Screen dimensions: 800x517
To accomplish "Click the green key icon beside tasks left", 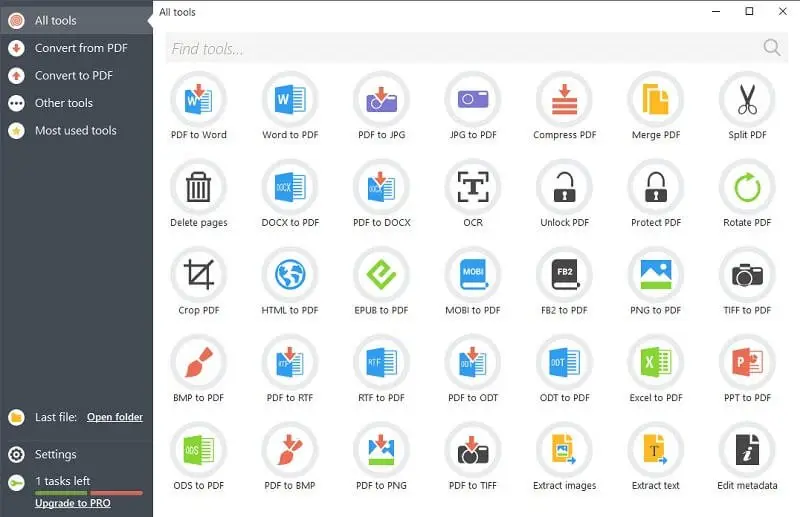I will pos(16,482).
